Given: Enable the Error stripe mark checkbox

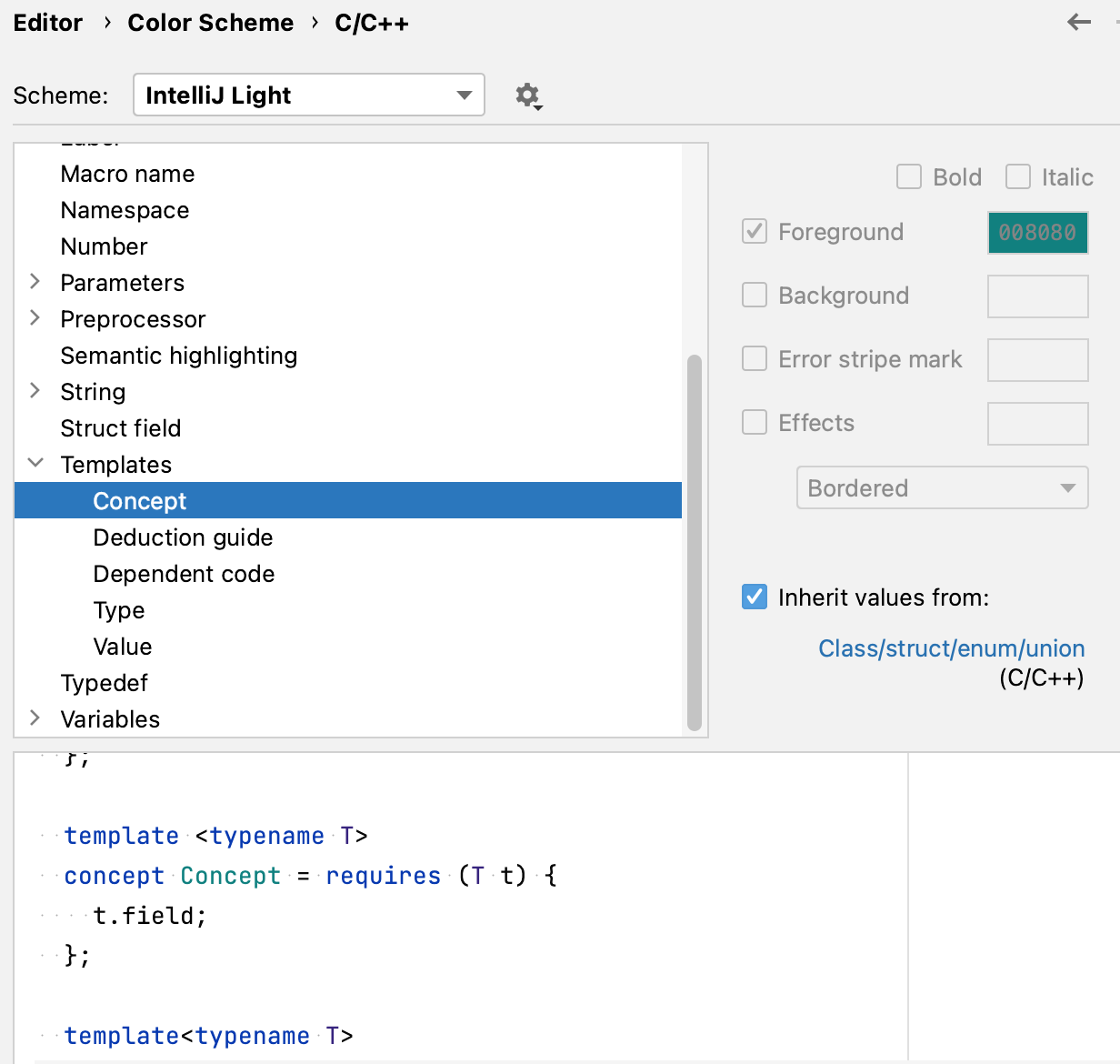Looking at the screenshot, I should [x=755, y=359].
